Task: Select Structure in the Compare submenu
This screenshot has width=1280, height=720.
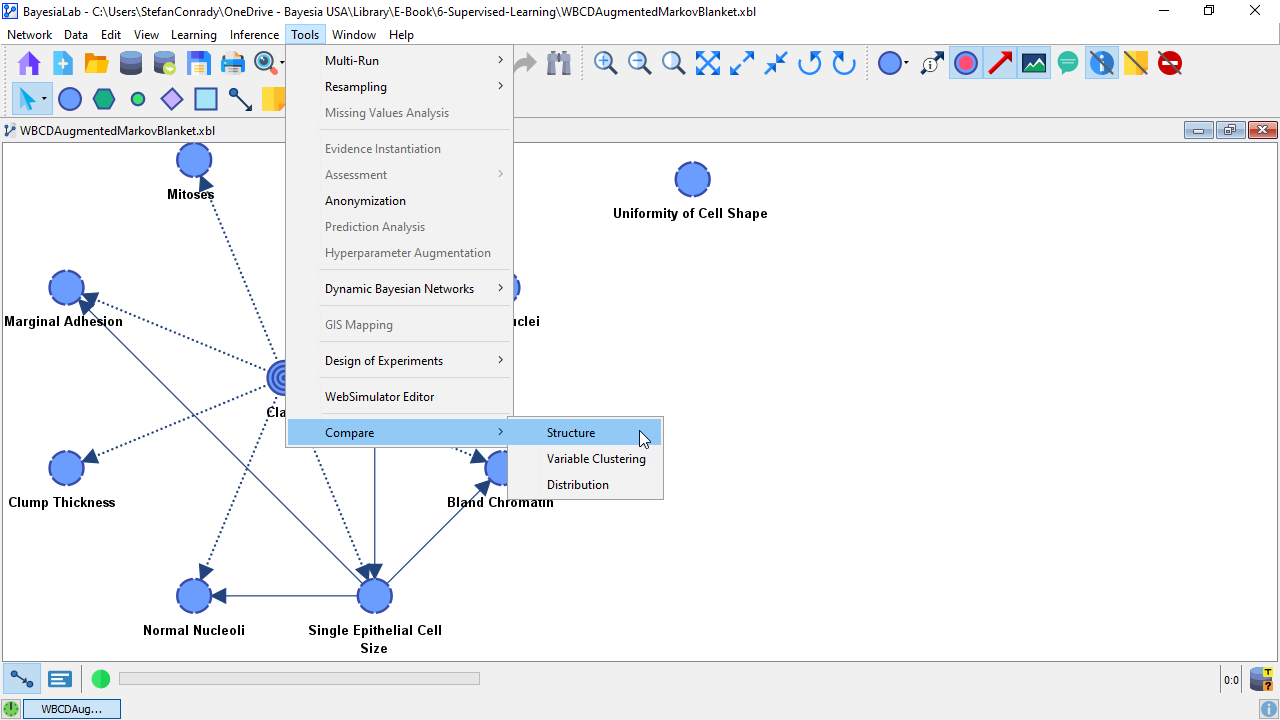Action: click(x=585, y=433)
